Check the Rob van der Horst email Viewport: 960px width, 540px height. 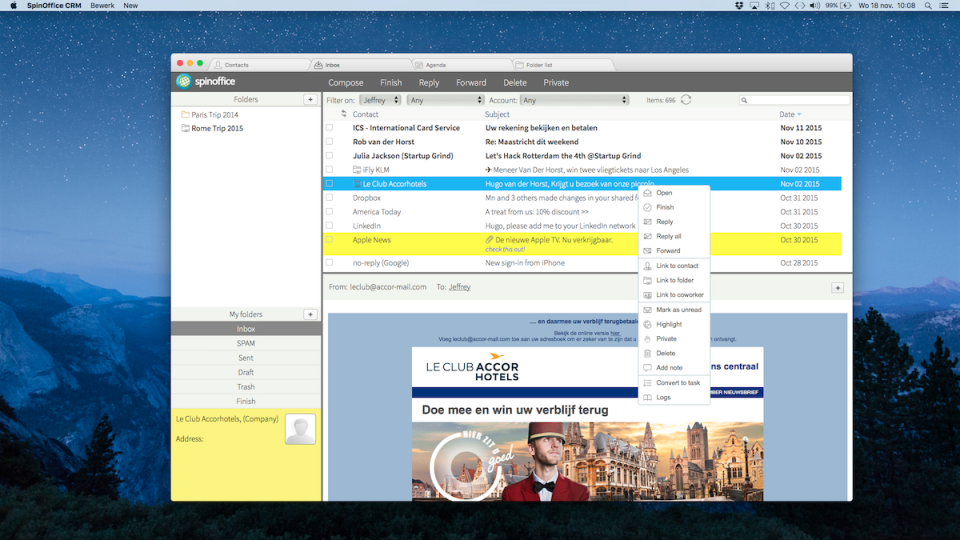coord(329,141)
